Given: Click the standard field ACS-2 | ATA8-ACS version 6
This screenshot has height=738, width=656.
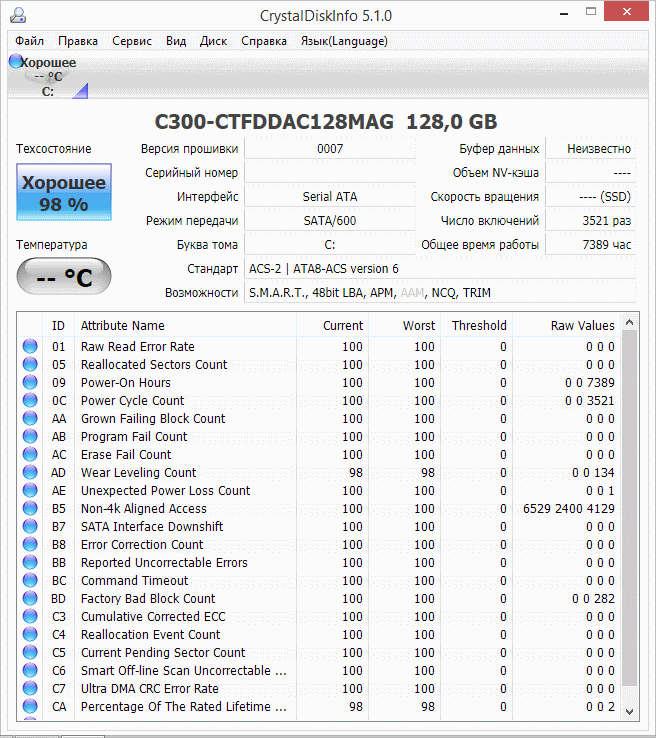Looking at the screenshot, I should click(x=440, y=269).
